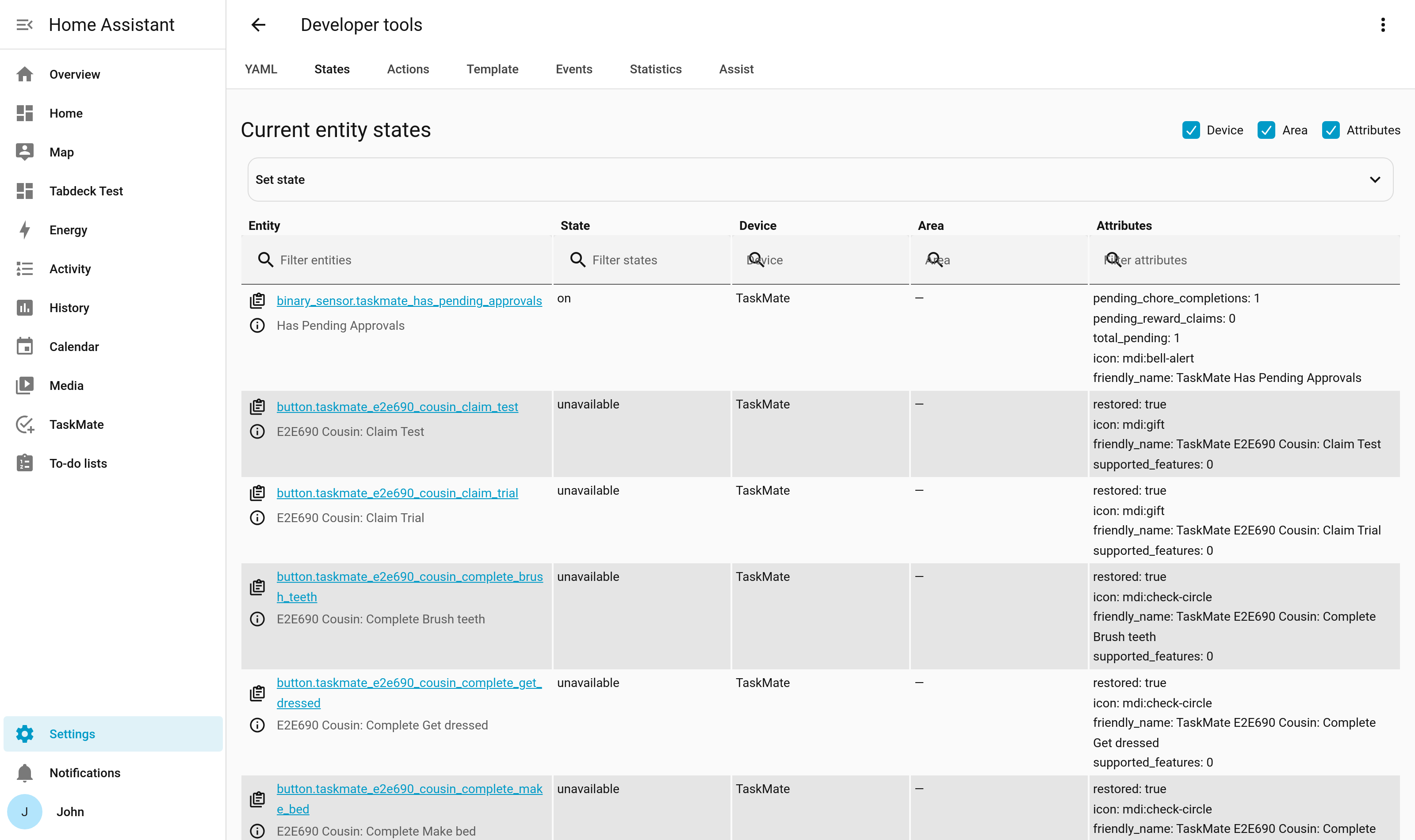Image resolution: width=1415 pixels, height=840 pixels.
Task: Toggle the Attributes column checkbox
Action: click(1331, 130)
